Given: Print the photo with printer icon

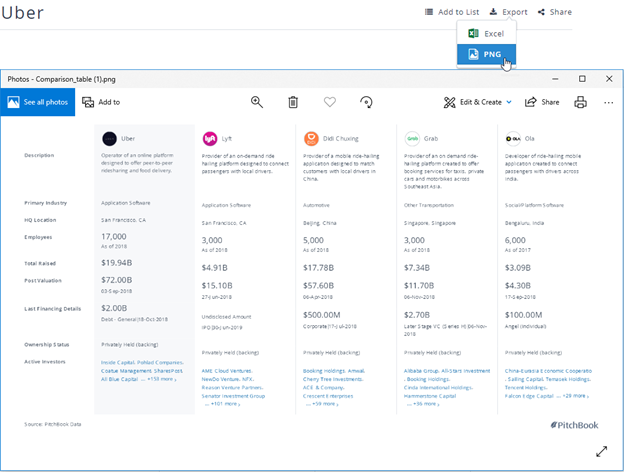Looking at the screenshot, I should click(580, 102).
